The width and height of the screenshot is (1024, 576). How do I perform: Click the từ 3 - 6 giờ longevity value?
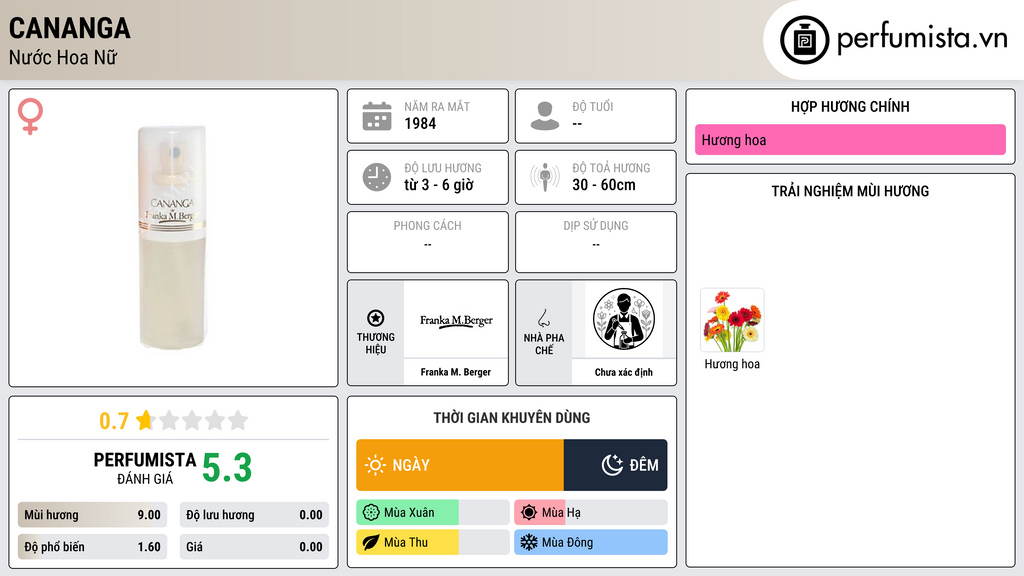point(439,185)
